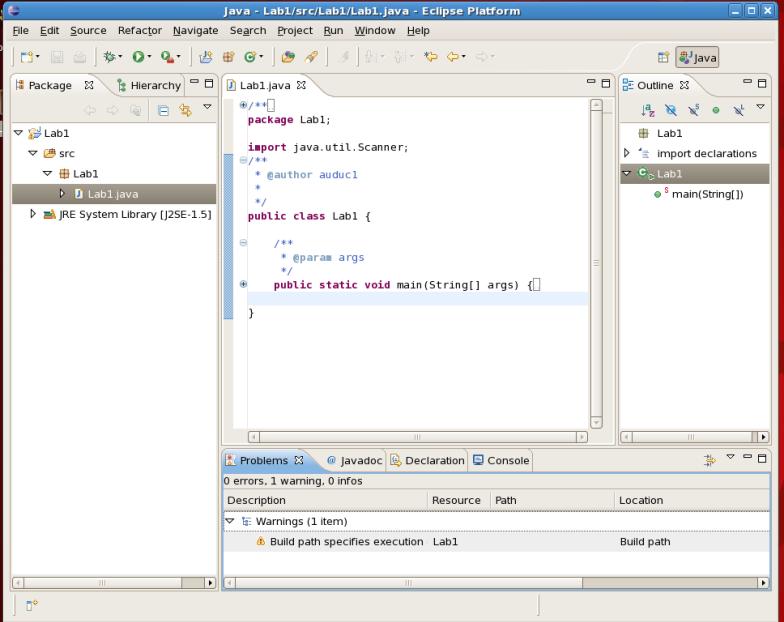Collapse the src folder in Package Explorer
Image resolution: width=784 pixels, height=622 pixels.
point(34,153)
